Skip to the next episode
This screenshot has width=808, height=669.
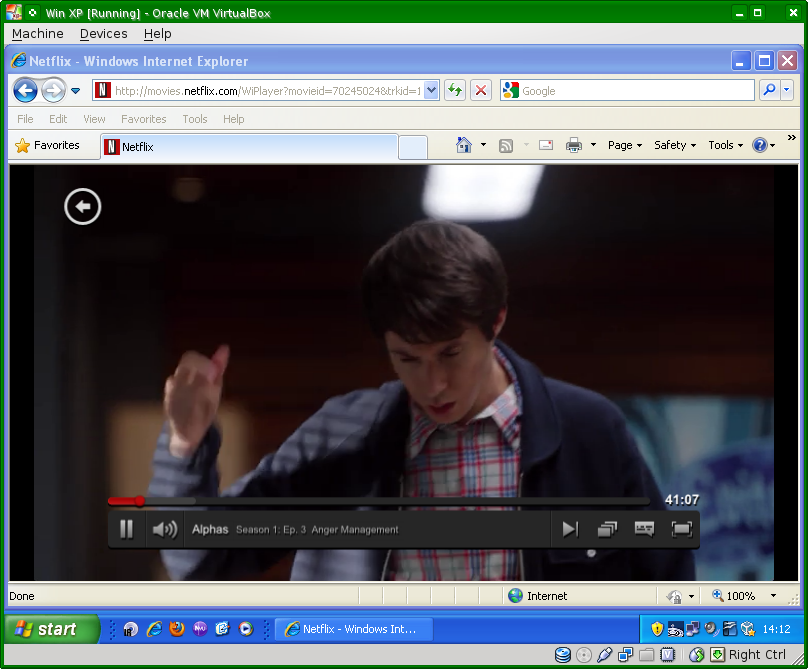tap(570, 529)
